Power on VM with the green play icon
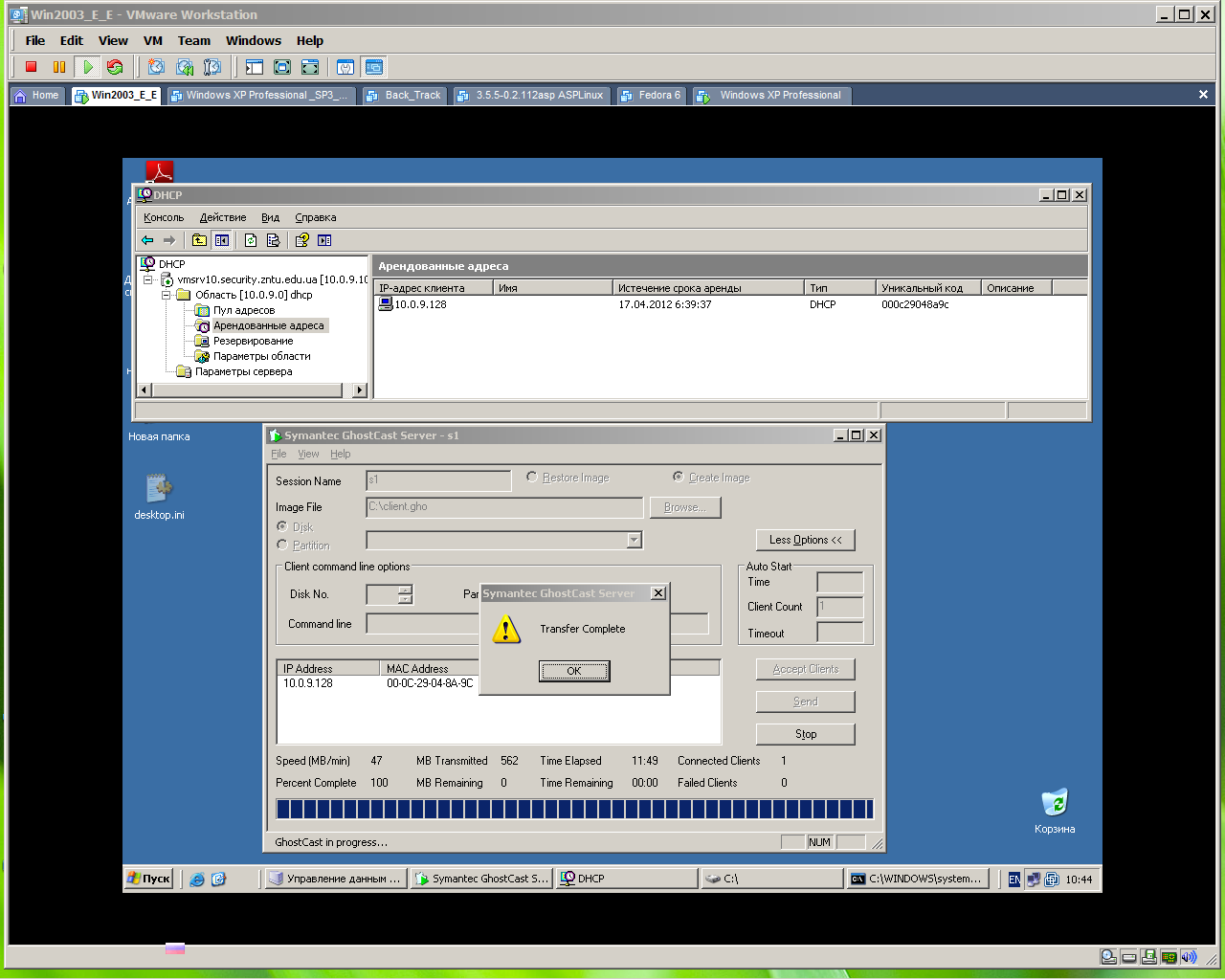 (x=87, y=67)
